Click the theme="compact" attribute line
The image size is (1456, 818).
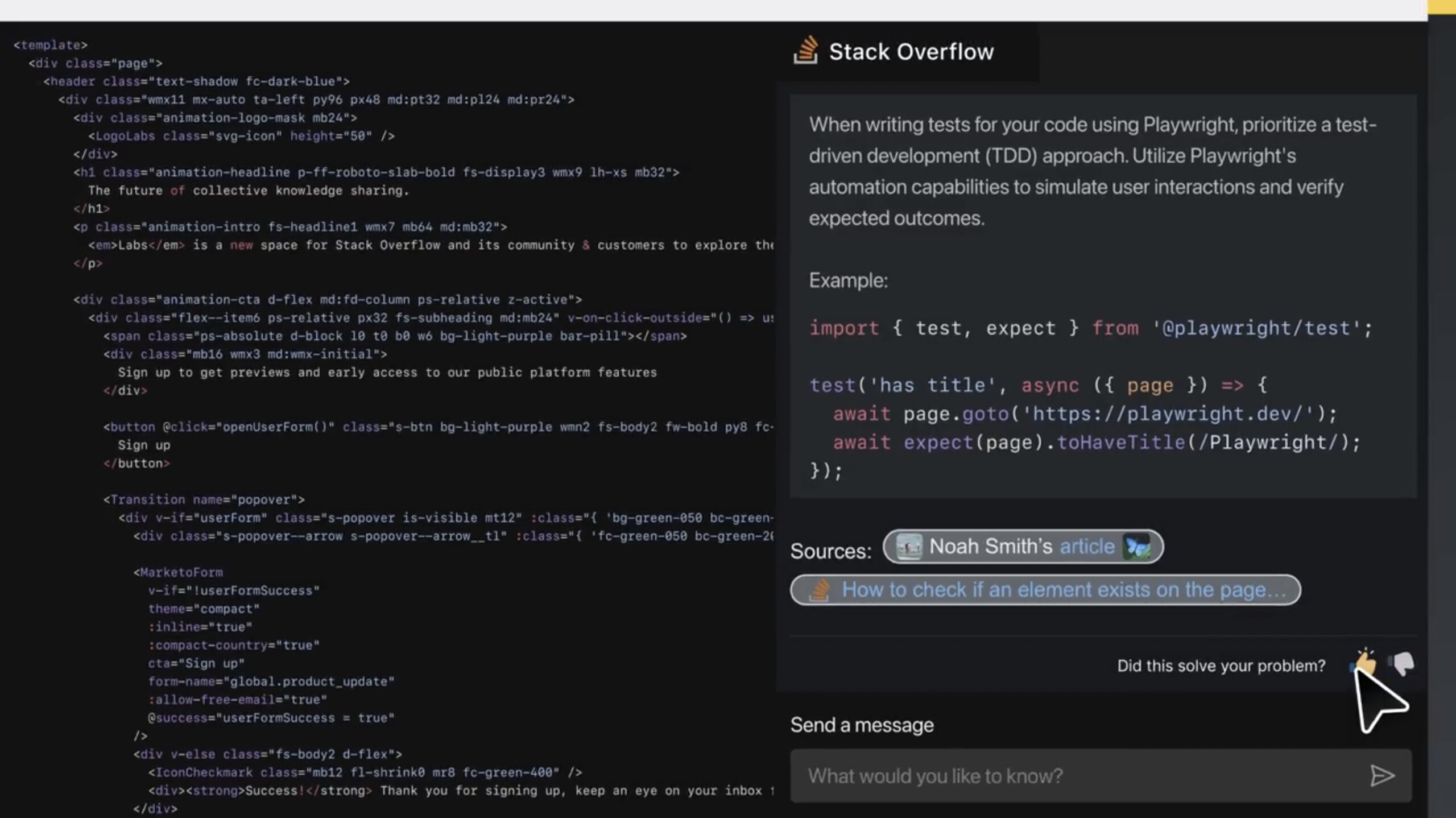point(204,609)
